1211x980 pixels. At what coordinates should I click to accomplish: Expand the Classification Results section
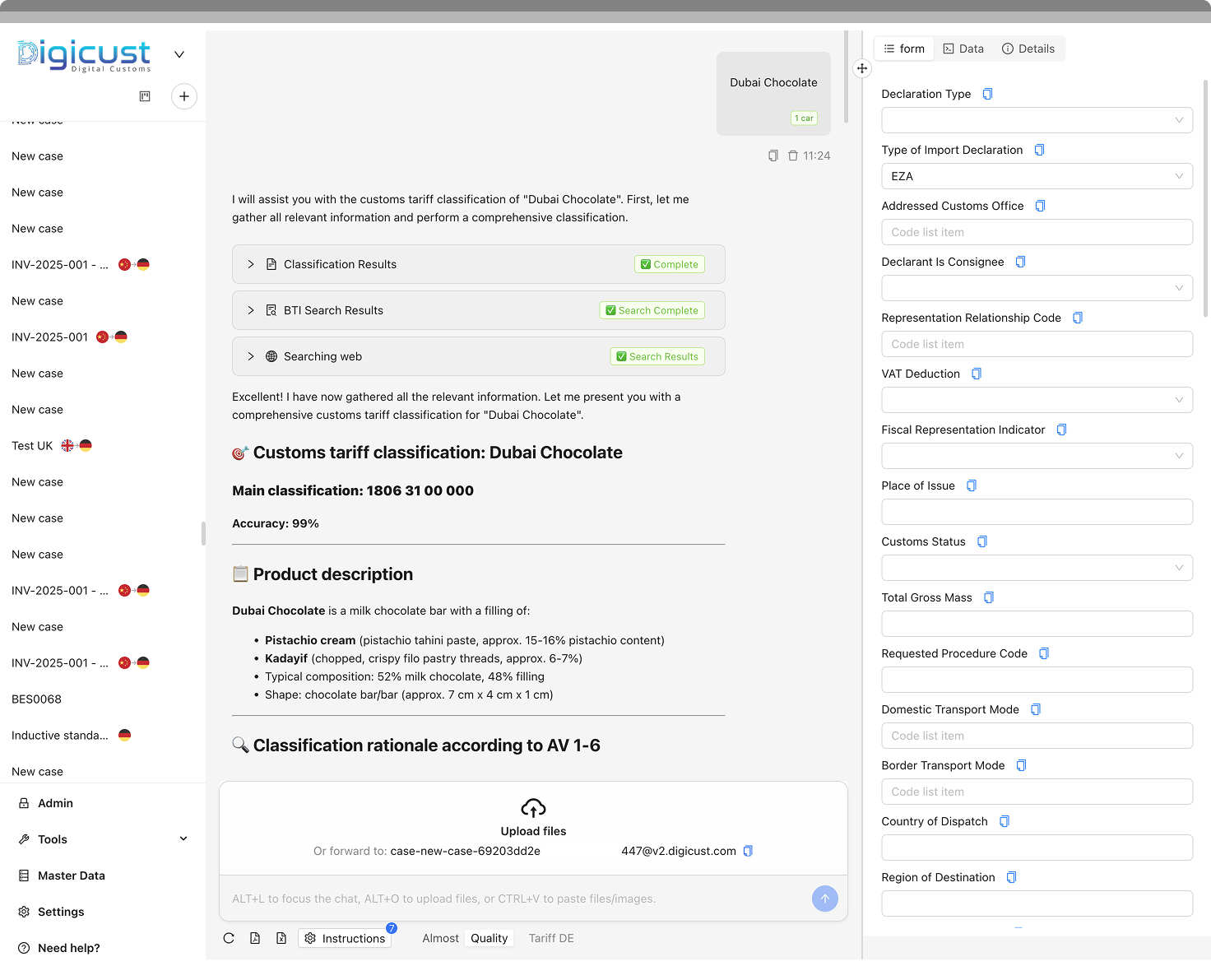[x=251, y=264]
